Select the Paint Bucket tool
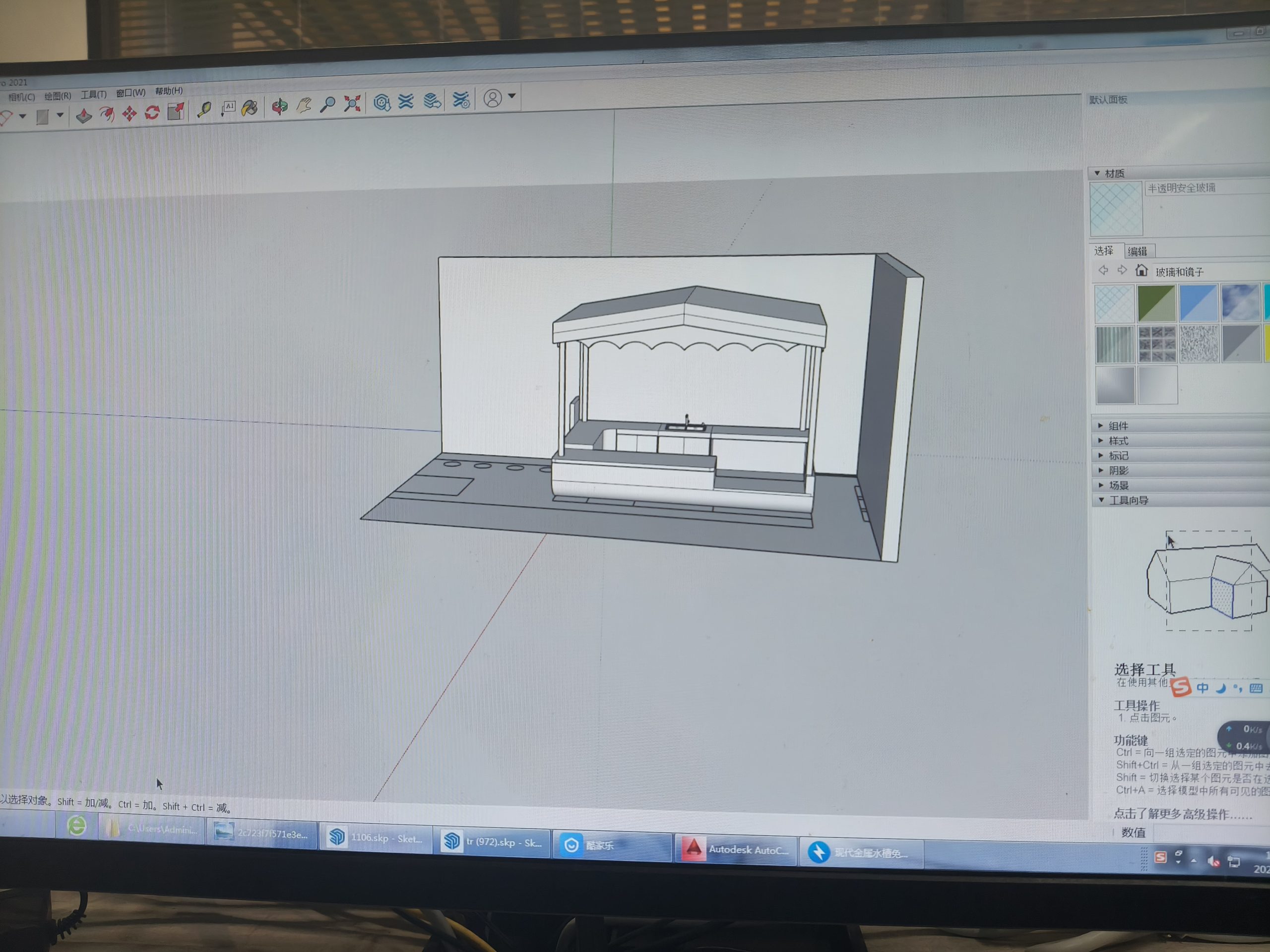1270x952 pixels. pos(249,108)
